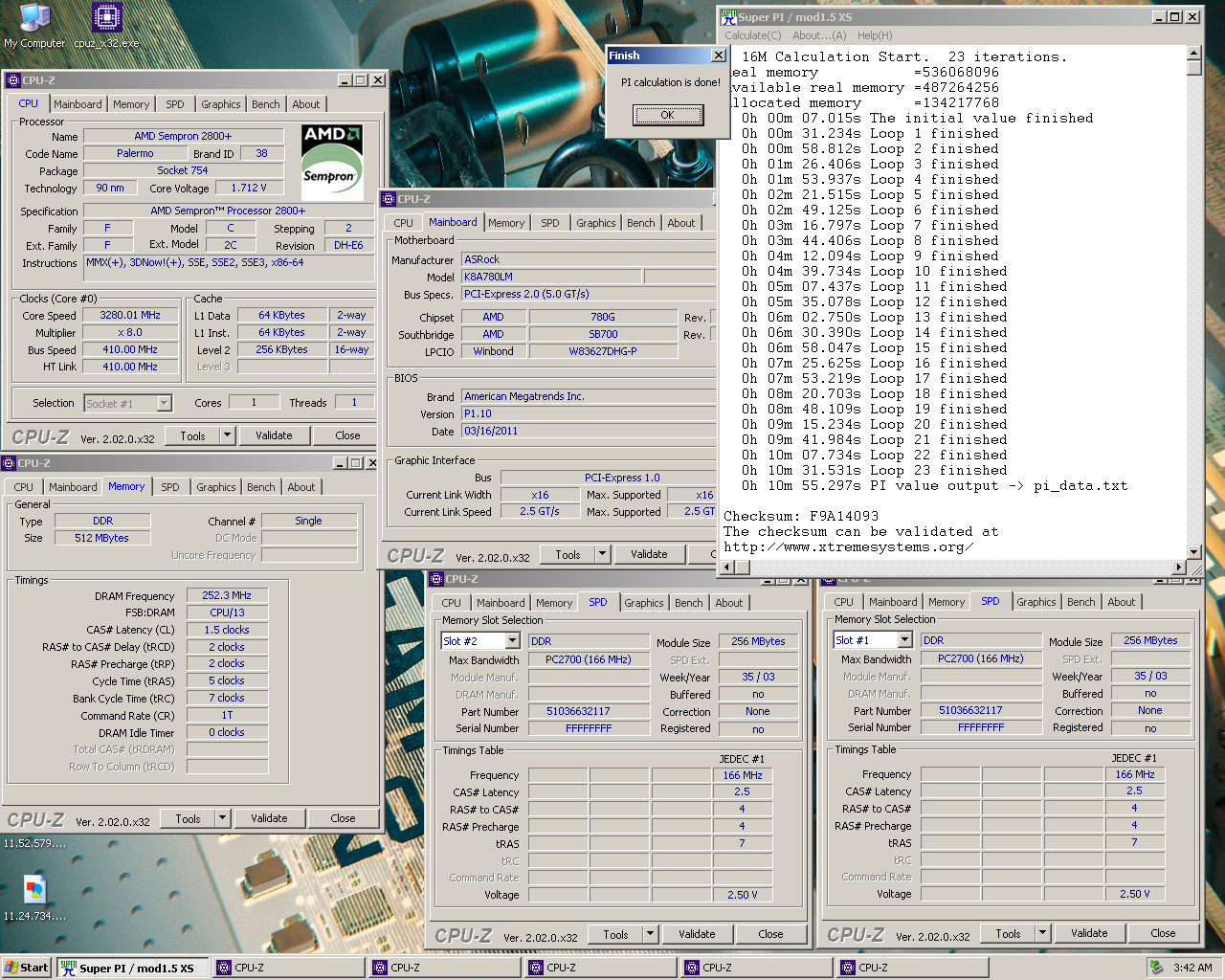
Task: Click the Core Voltage 1.712 V value
Action: [249, 188]
